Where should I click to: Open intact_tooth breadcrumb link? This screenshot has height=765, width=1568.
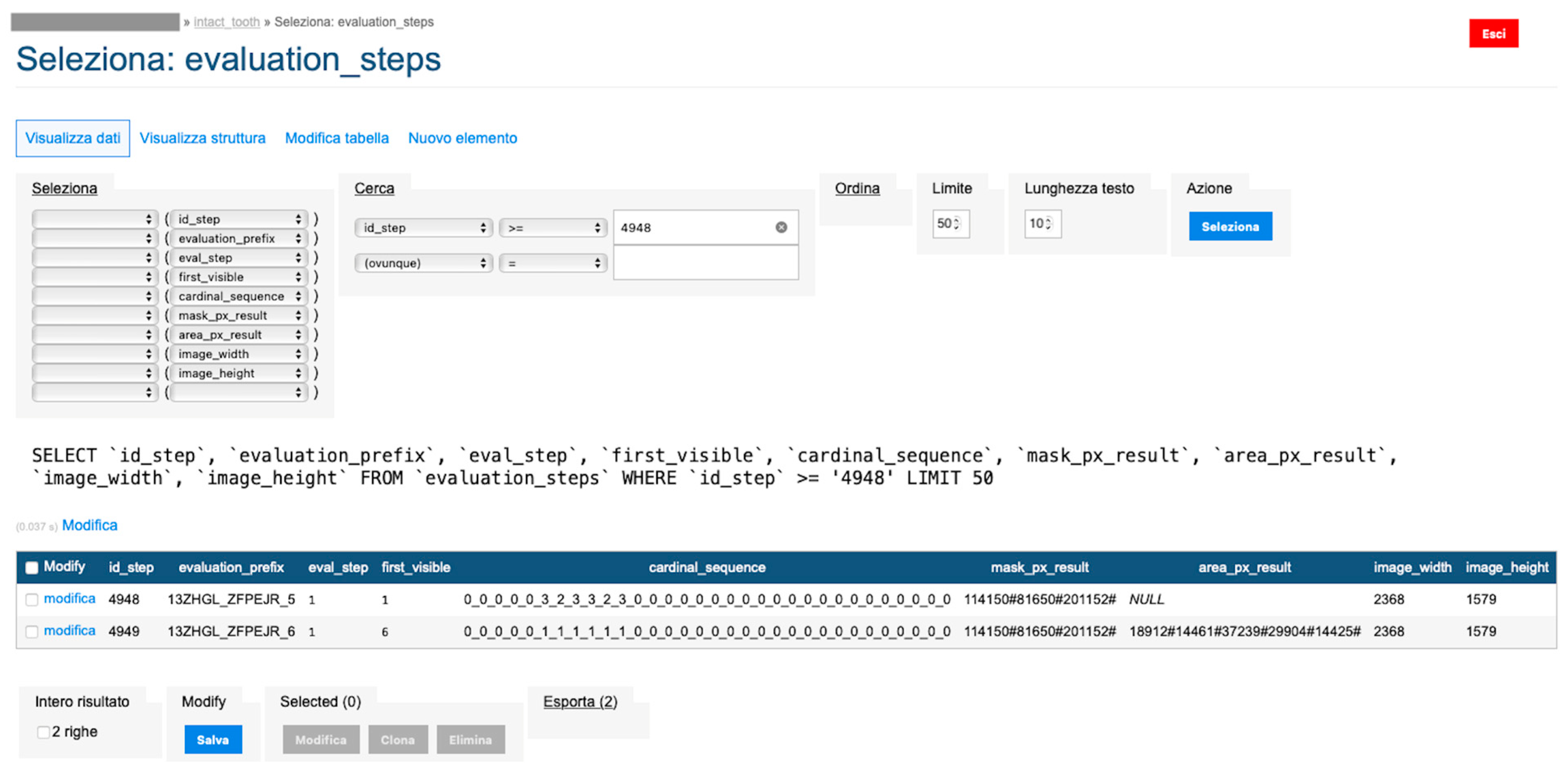(x=227, y=22)
